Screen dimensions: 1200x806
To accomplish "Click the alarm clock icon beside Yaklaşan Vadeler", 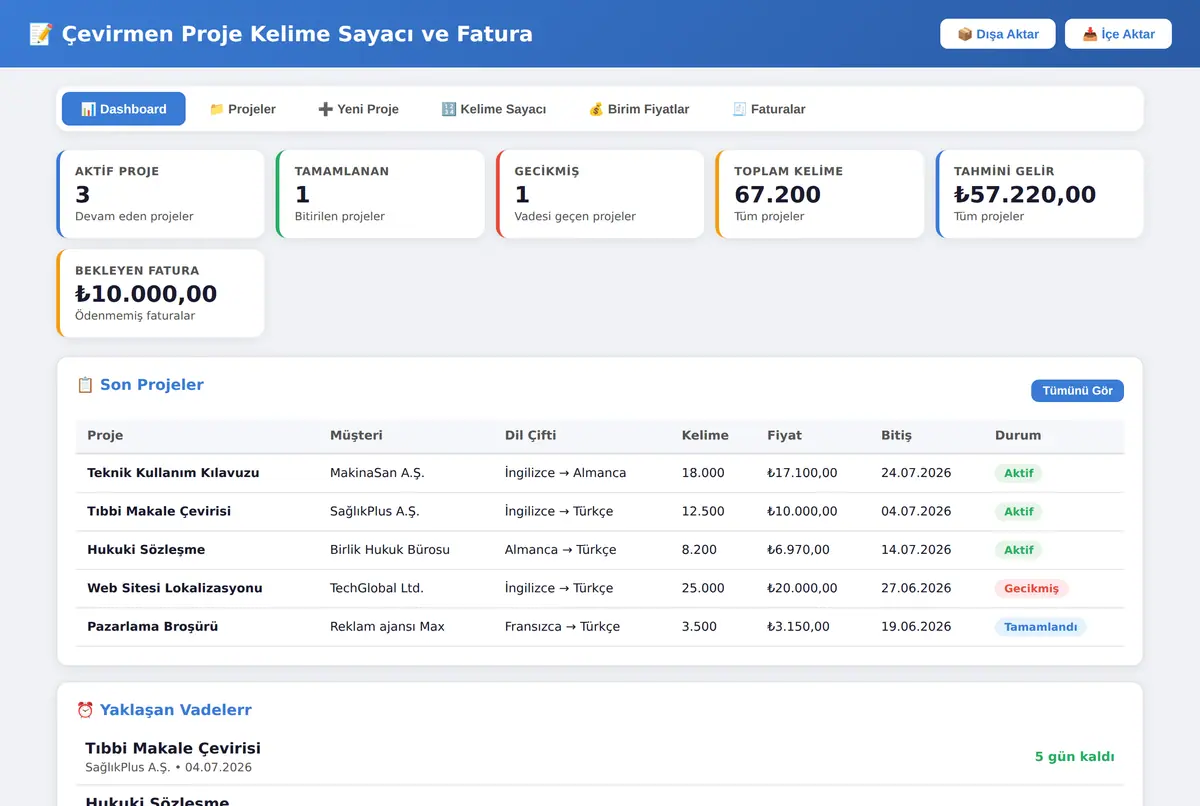I will pyautogui.click(x=85, y=710).
